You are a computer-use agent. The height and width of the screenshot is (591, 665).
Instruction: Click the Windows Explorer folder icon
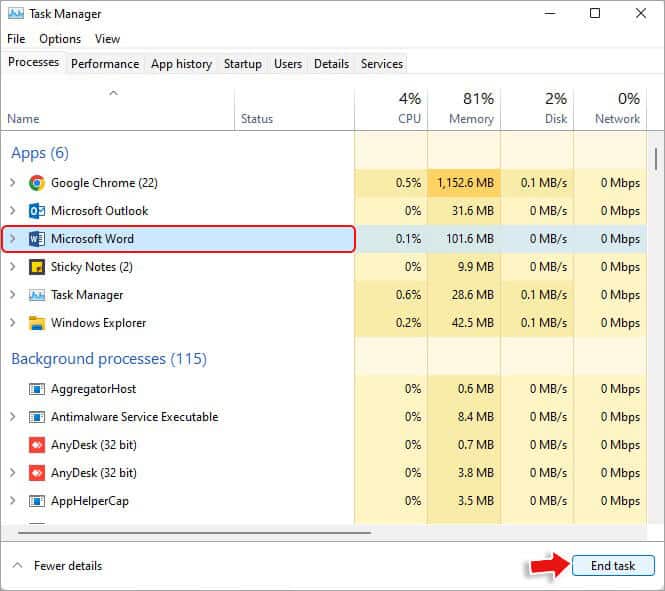tap(37, 323)
